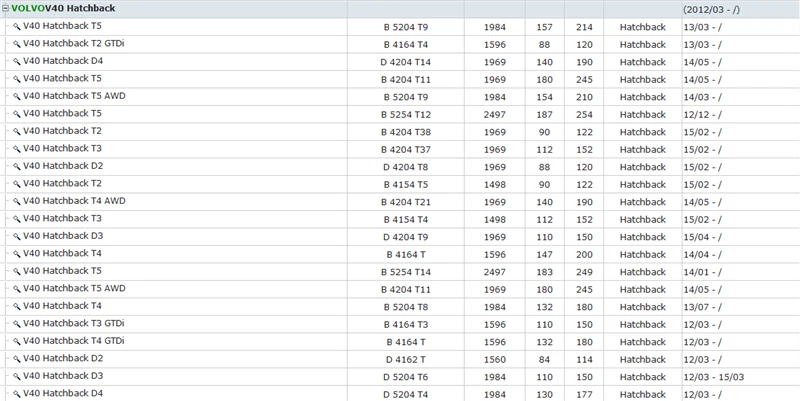Click the date range 12/03 - 15/03
The height and width of the screenshot is (401, 800).
pyautogui.click(x=714, y=377)
